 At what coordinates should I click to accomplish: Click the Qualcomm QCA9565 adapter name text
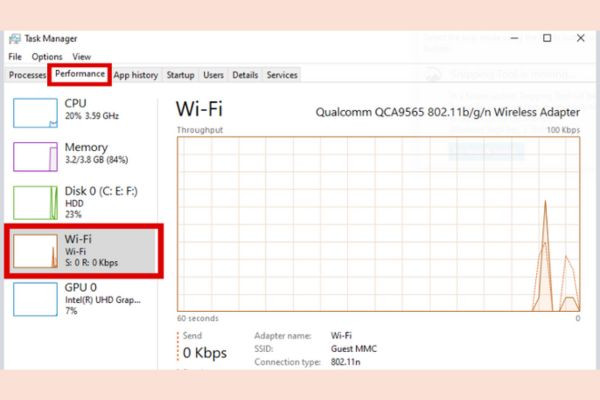[x=447, y=112]
